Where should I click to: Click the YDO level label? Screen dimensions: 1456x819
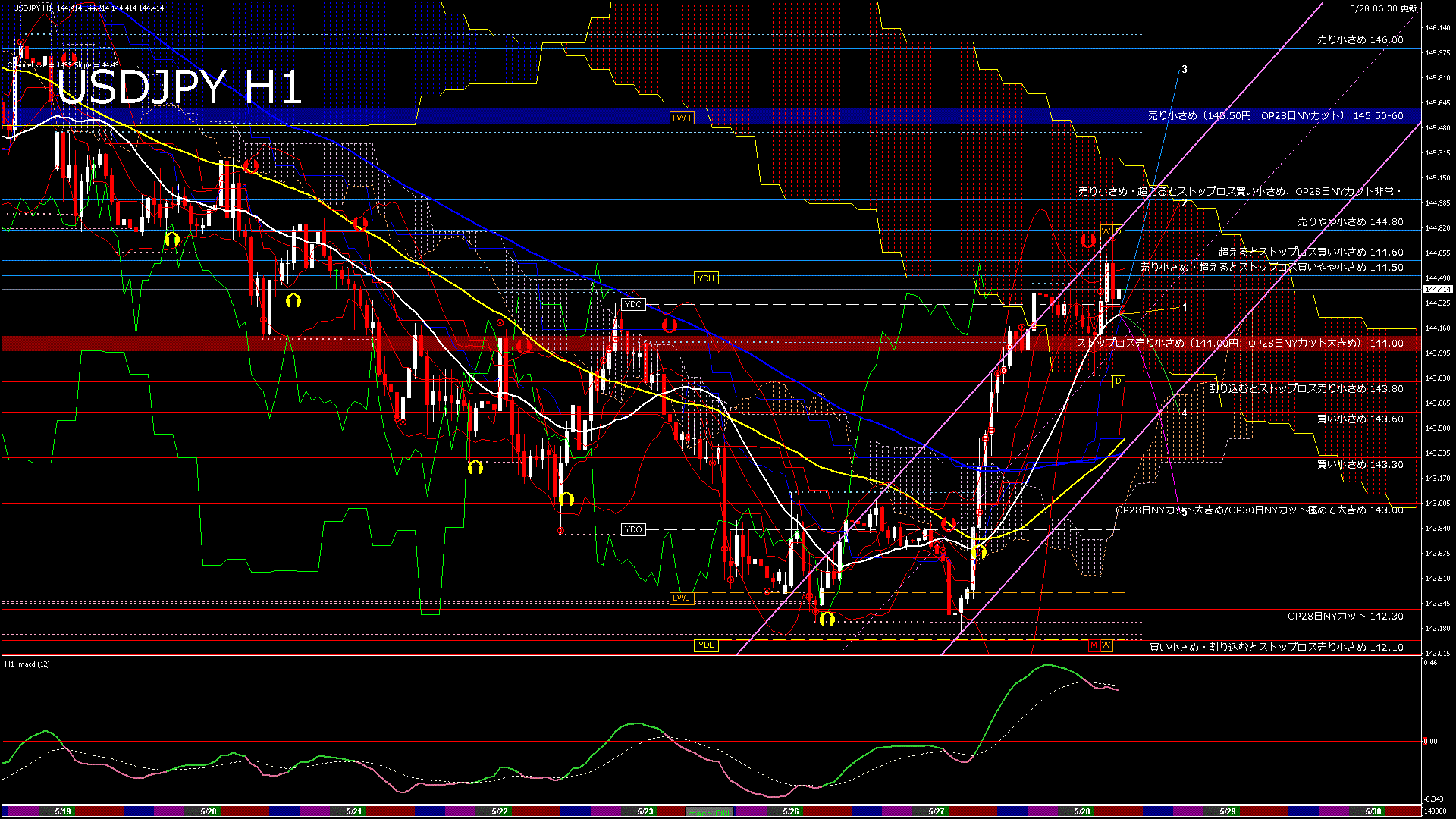(x=632, y=529)
